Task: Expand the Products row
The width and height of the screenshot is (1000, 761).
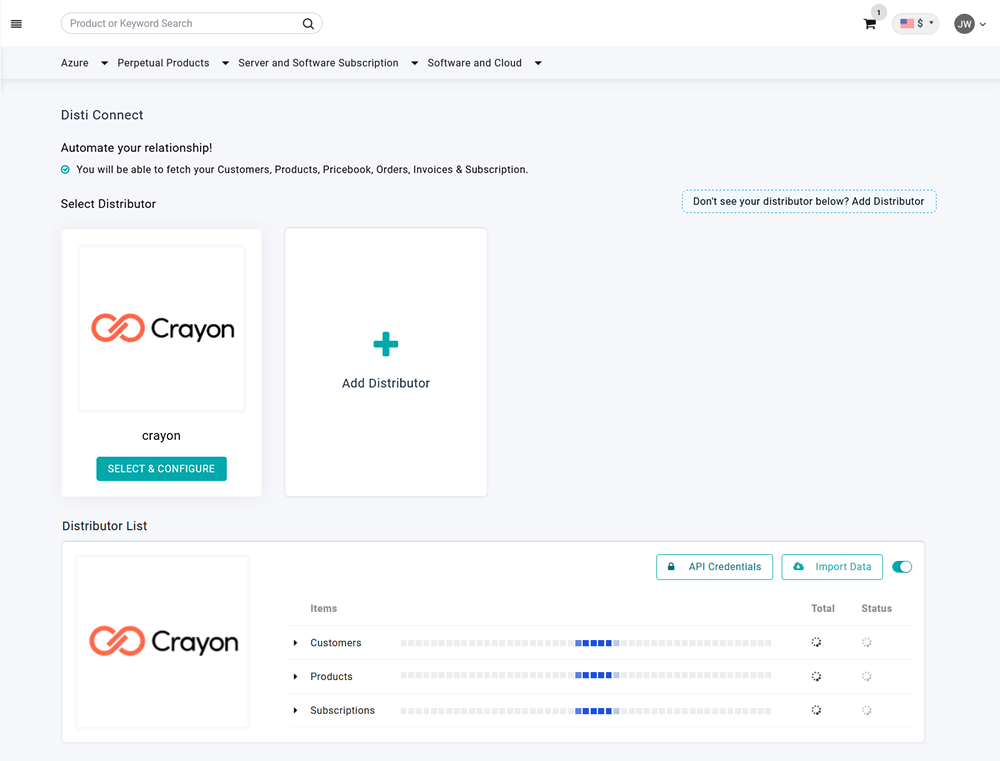Action: (295, 677)
